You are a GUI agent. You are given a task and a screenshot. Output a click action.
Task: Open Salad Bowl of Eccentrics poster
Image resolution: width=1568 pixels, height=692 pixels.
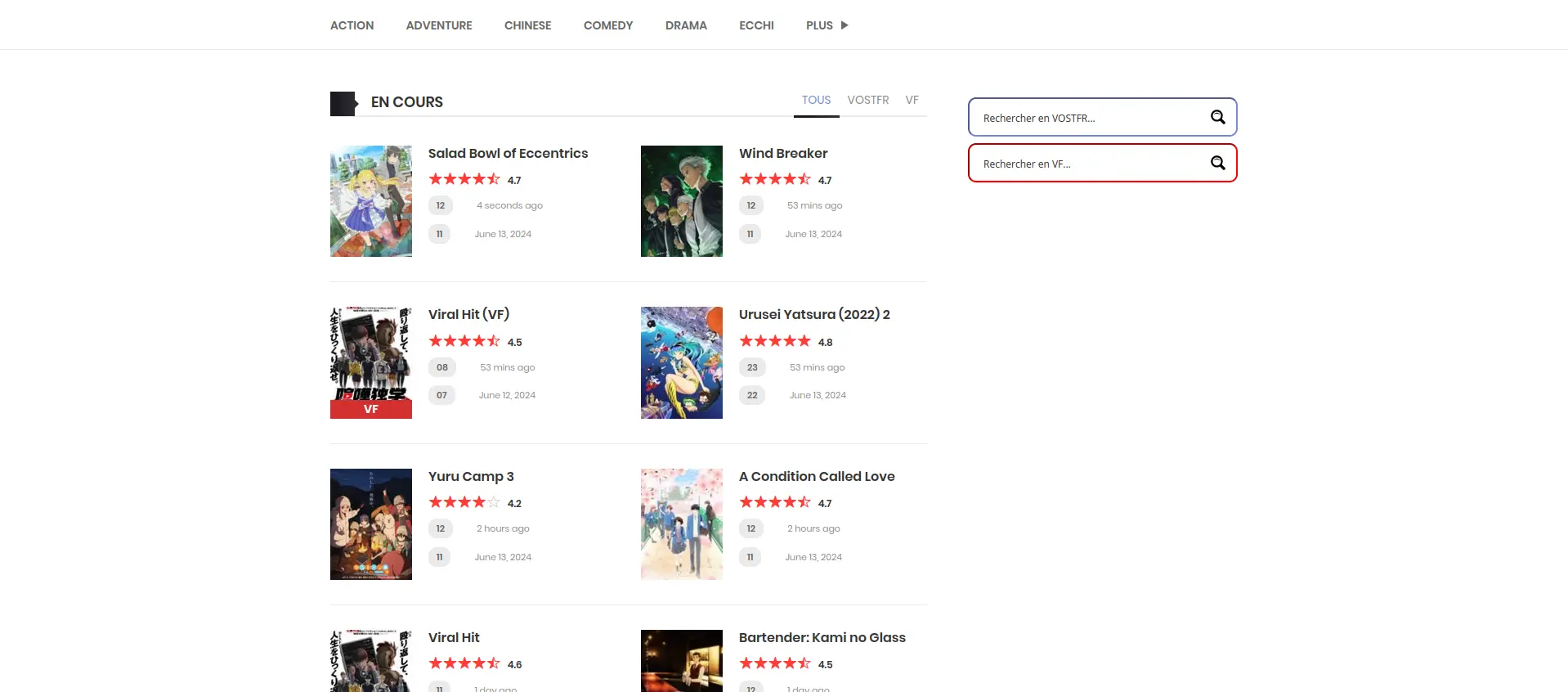coord(371,201)
